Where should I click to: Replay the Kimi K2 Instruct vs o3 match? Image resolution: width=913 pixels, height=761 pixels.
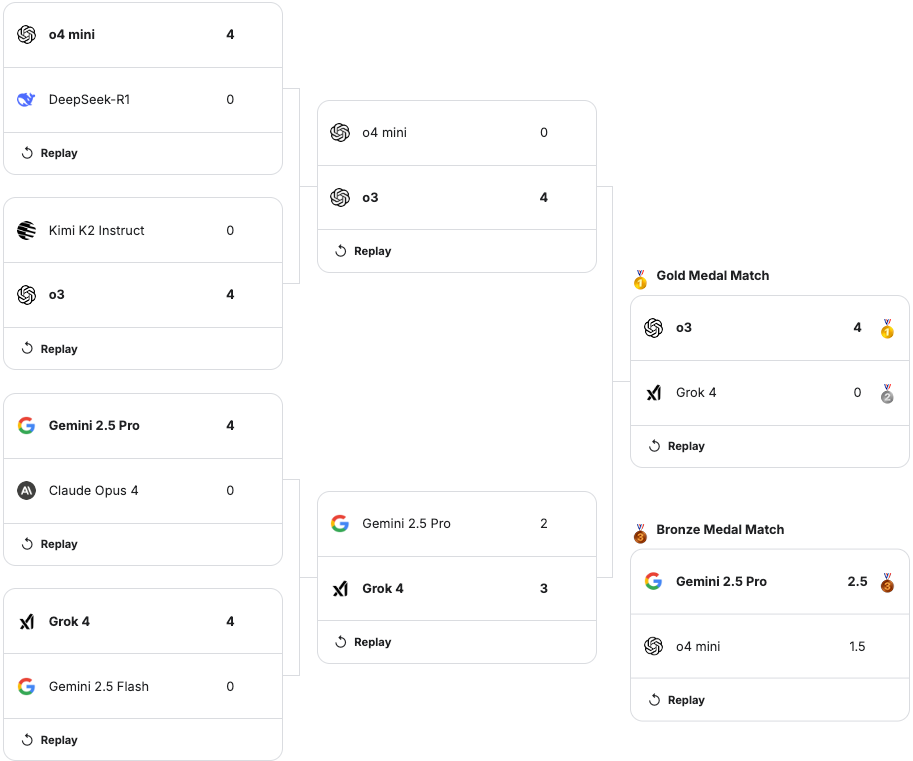click(x=49, y=349)
